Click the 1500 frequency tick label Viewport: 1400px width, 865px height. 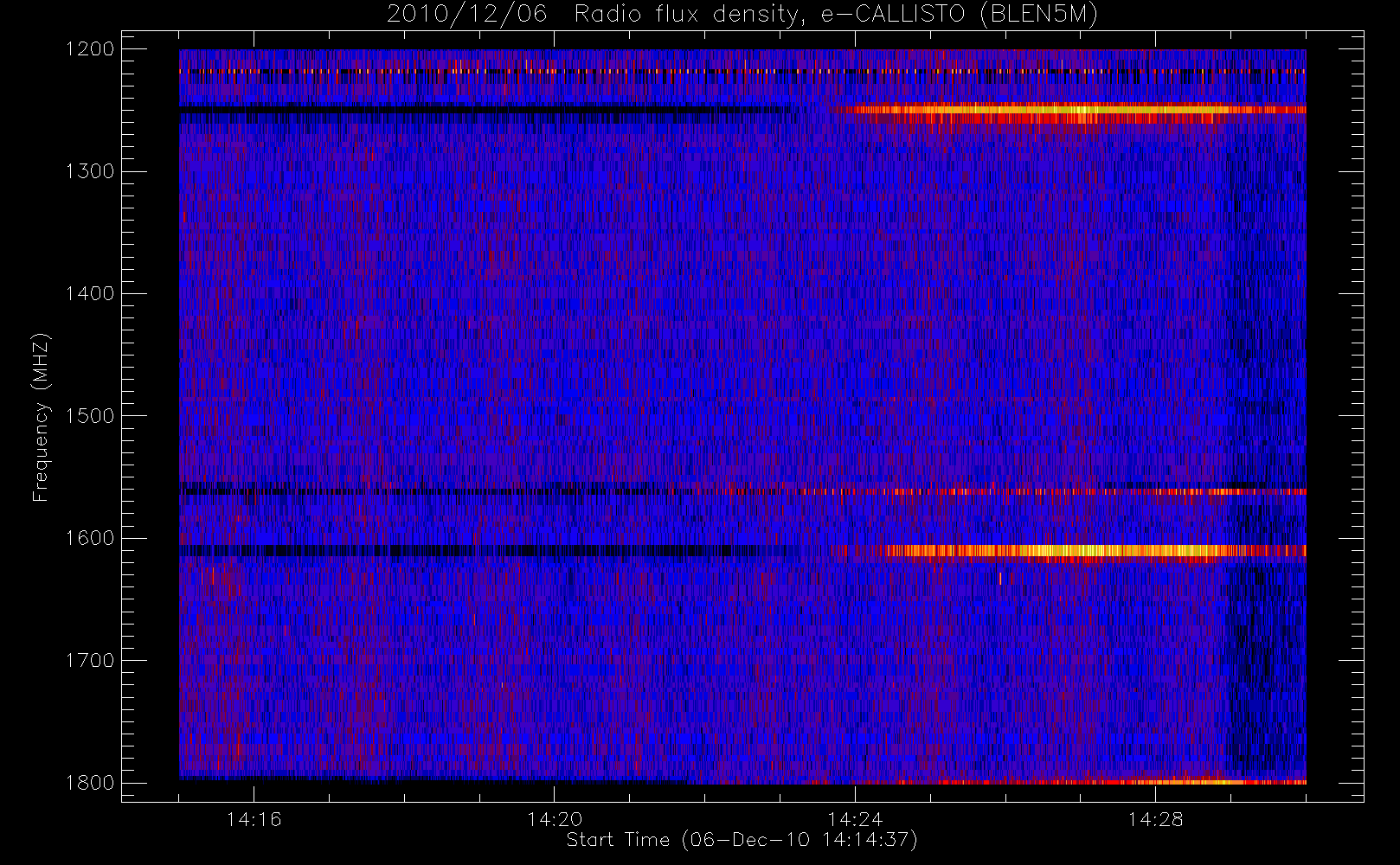[90, 416]
